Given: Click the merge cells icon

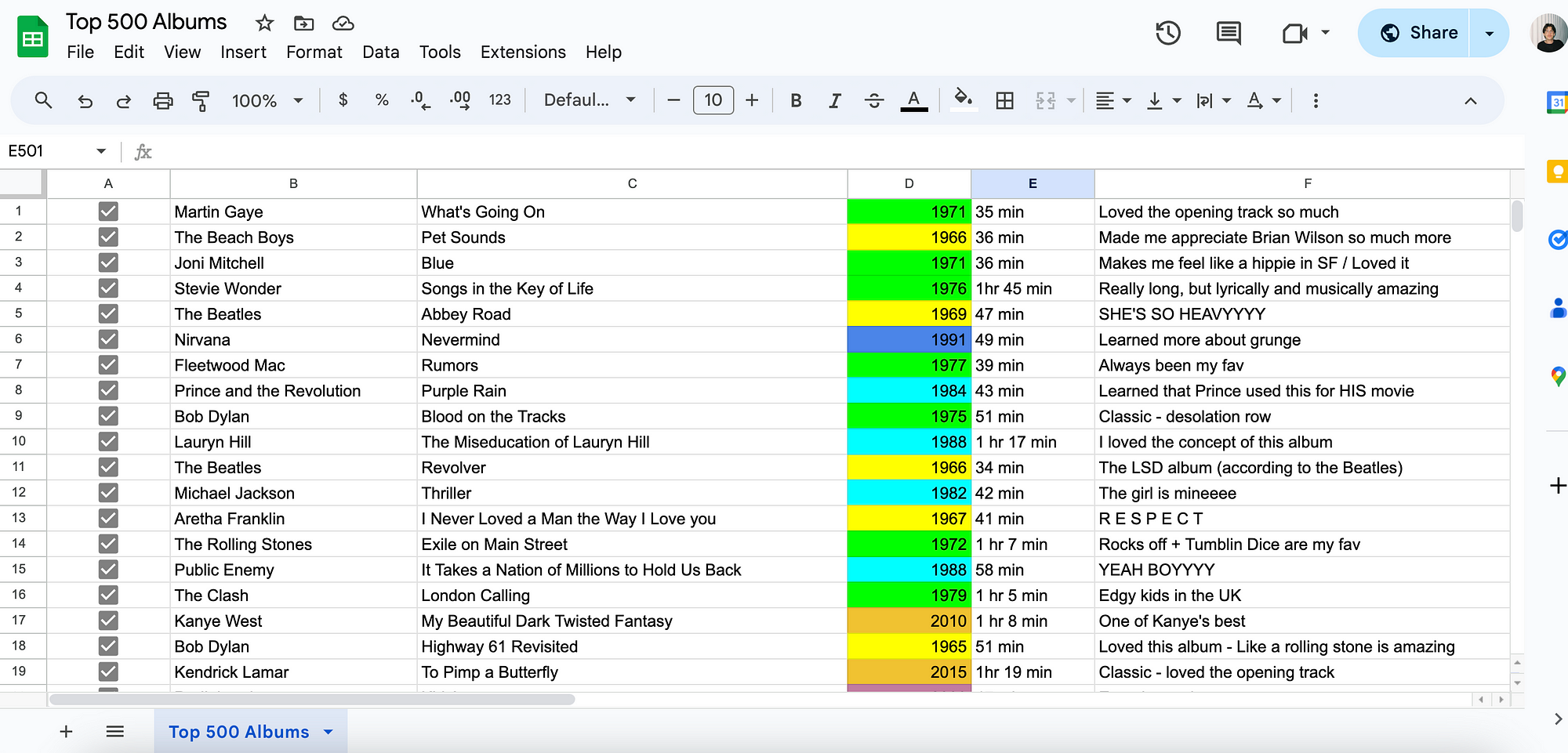Looking at the screenshot, I should (x=1046, y=100).
